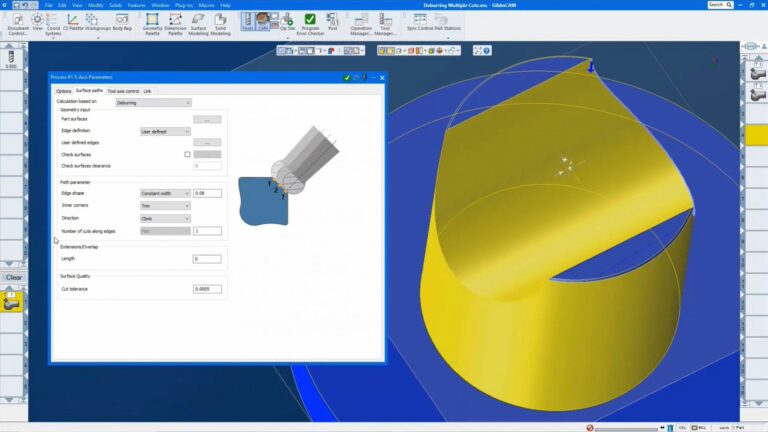Open Surface Modeling palette
This screenshot has height=432, width=768.
(198, 24)
